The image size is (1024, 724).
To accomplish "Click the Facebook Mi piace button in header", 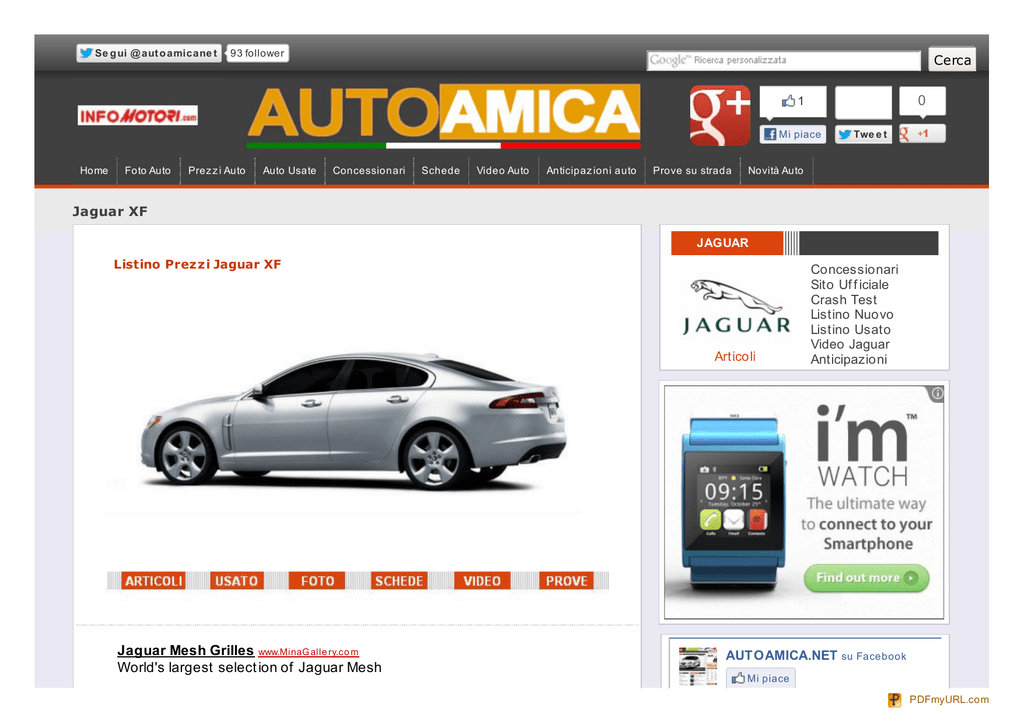I will [793, 134].
